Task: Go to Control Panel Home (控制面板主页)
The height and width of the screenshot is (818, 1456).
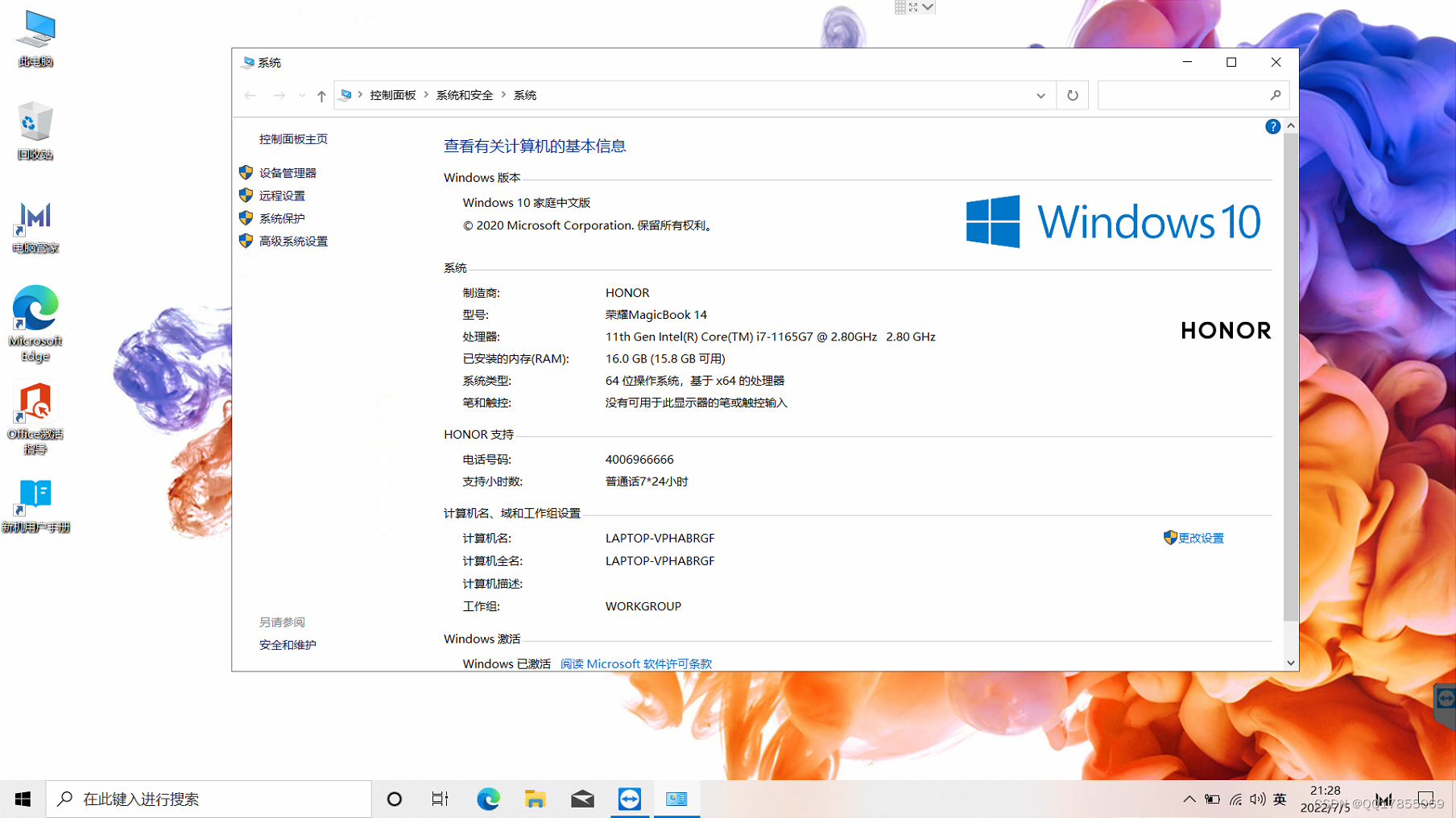Action: (x=293, y=139)
